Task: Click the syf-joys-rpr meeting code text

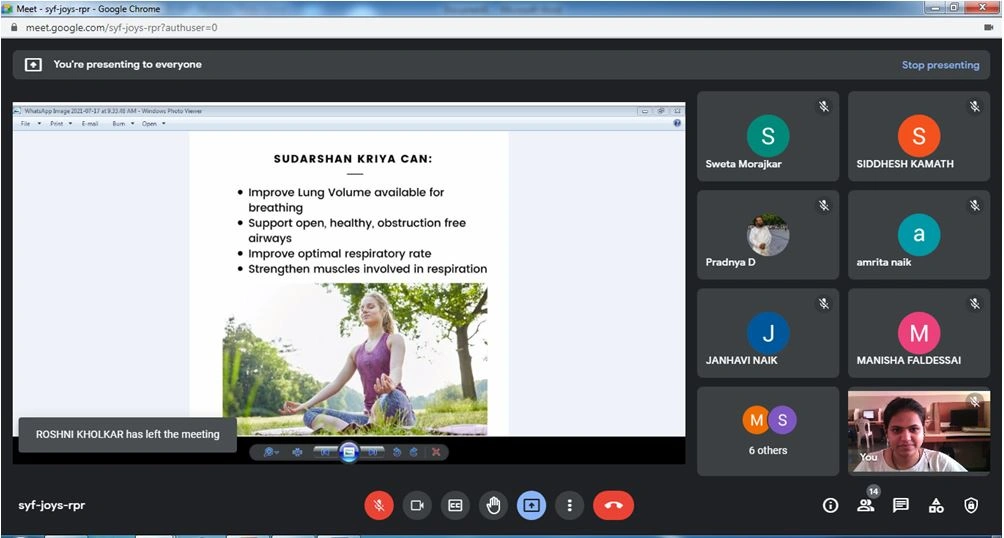Action: point(52,505)
